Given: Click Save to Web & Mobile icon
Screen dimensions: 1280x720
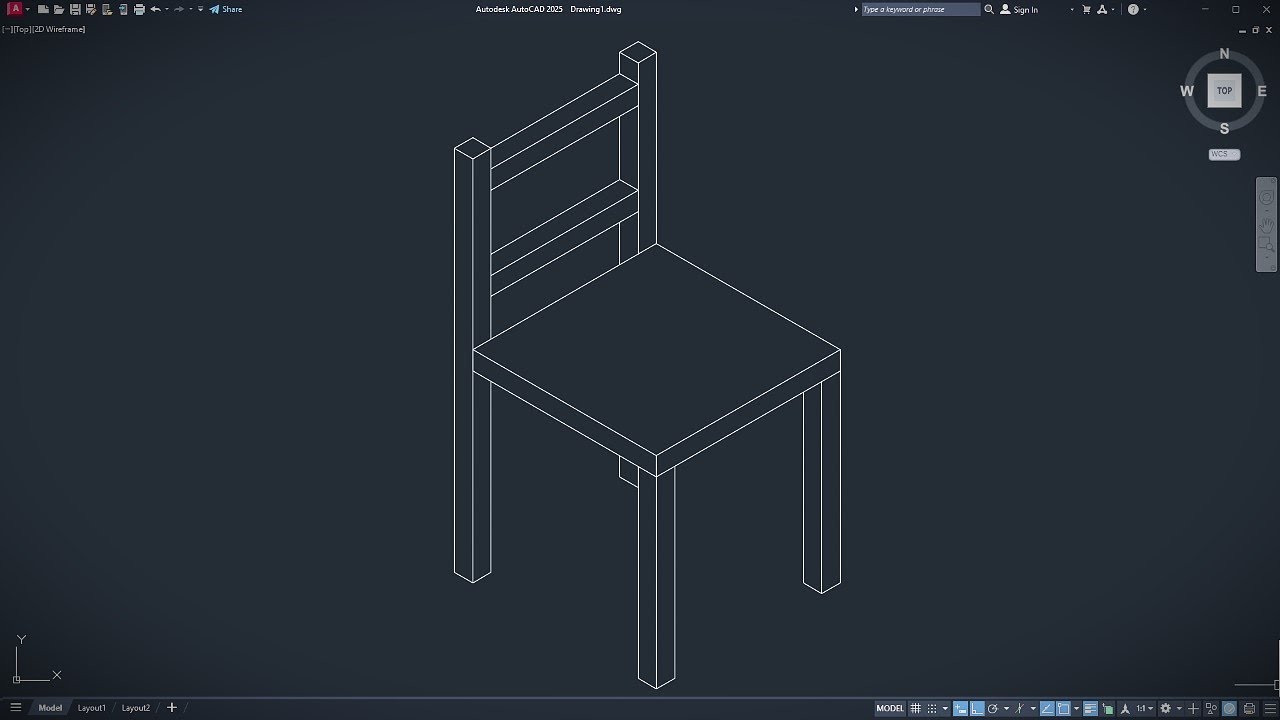Looking at the screenshot, I should tap(123, 9).
